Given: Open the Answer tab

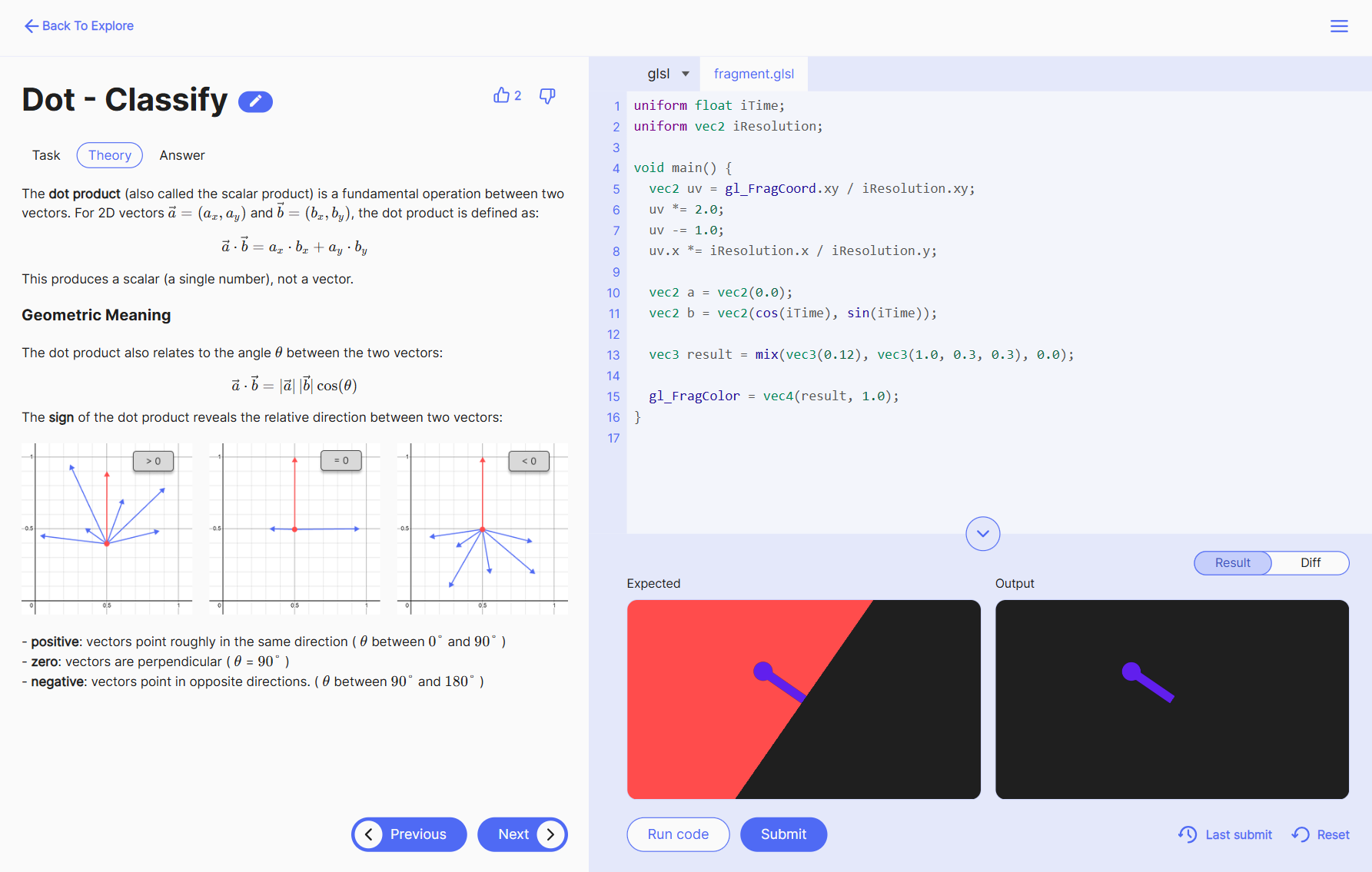Looking at the screenshot, I should coord(182,155).
